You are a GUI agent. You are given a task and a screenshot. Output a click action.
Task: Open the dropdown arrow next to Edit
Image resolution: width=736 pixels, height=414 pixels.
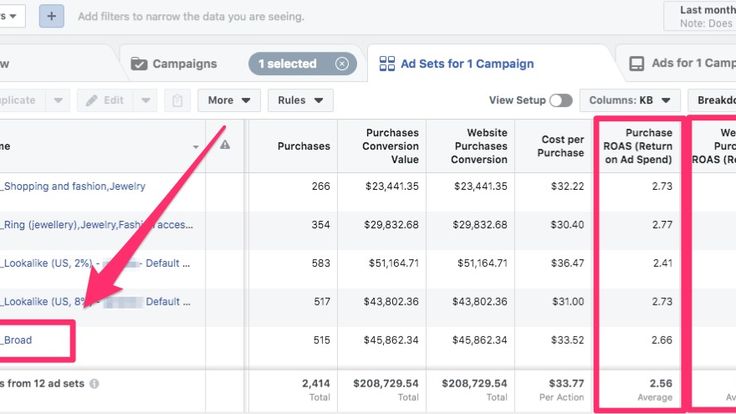pyautogui.click(x=146, y=100)
